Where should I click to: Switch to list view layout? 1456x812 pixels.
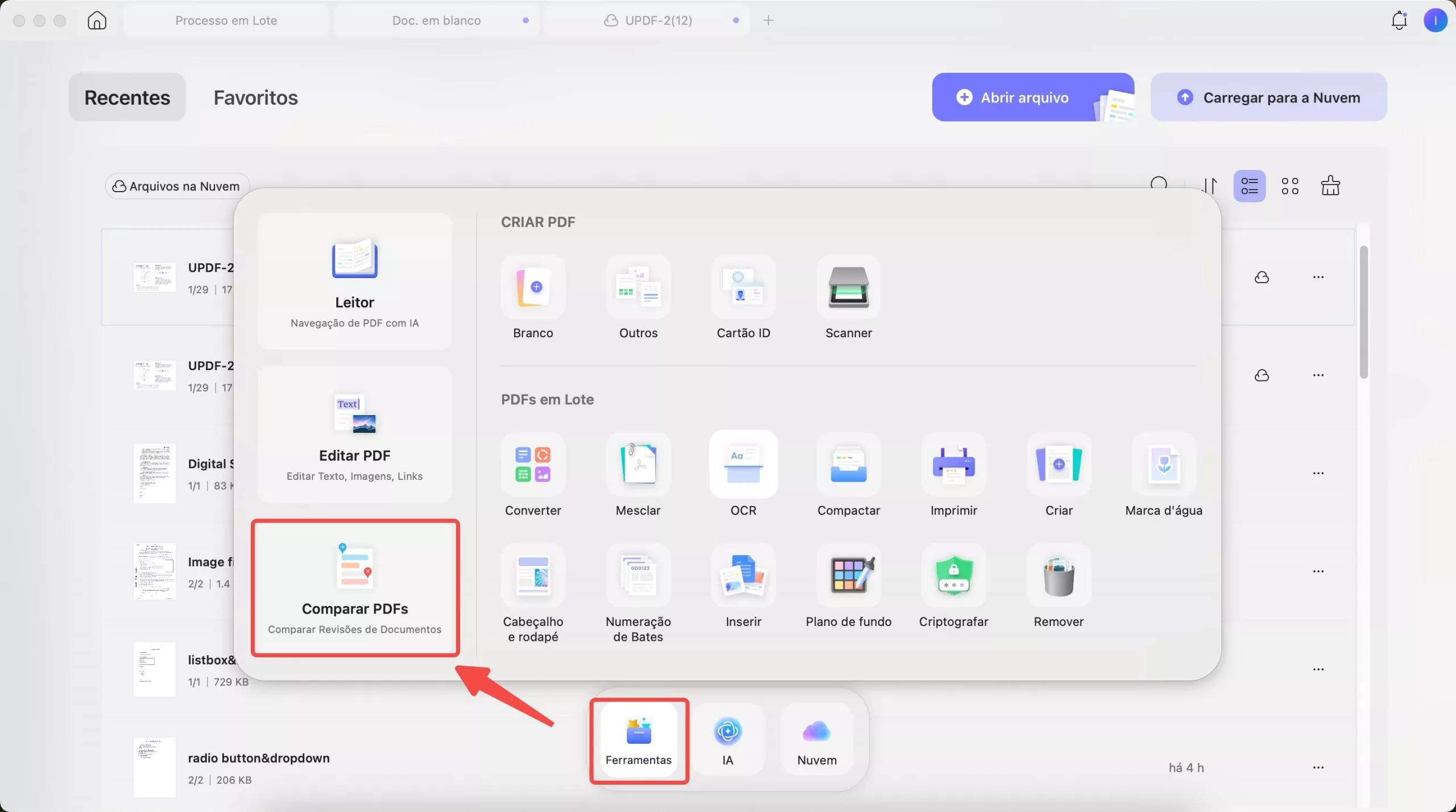1249,186
